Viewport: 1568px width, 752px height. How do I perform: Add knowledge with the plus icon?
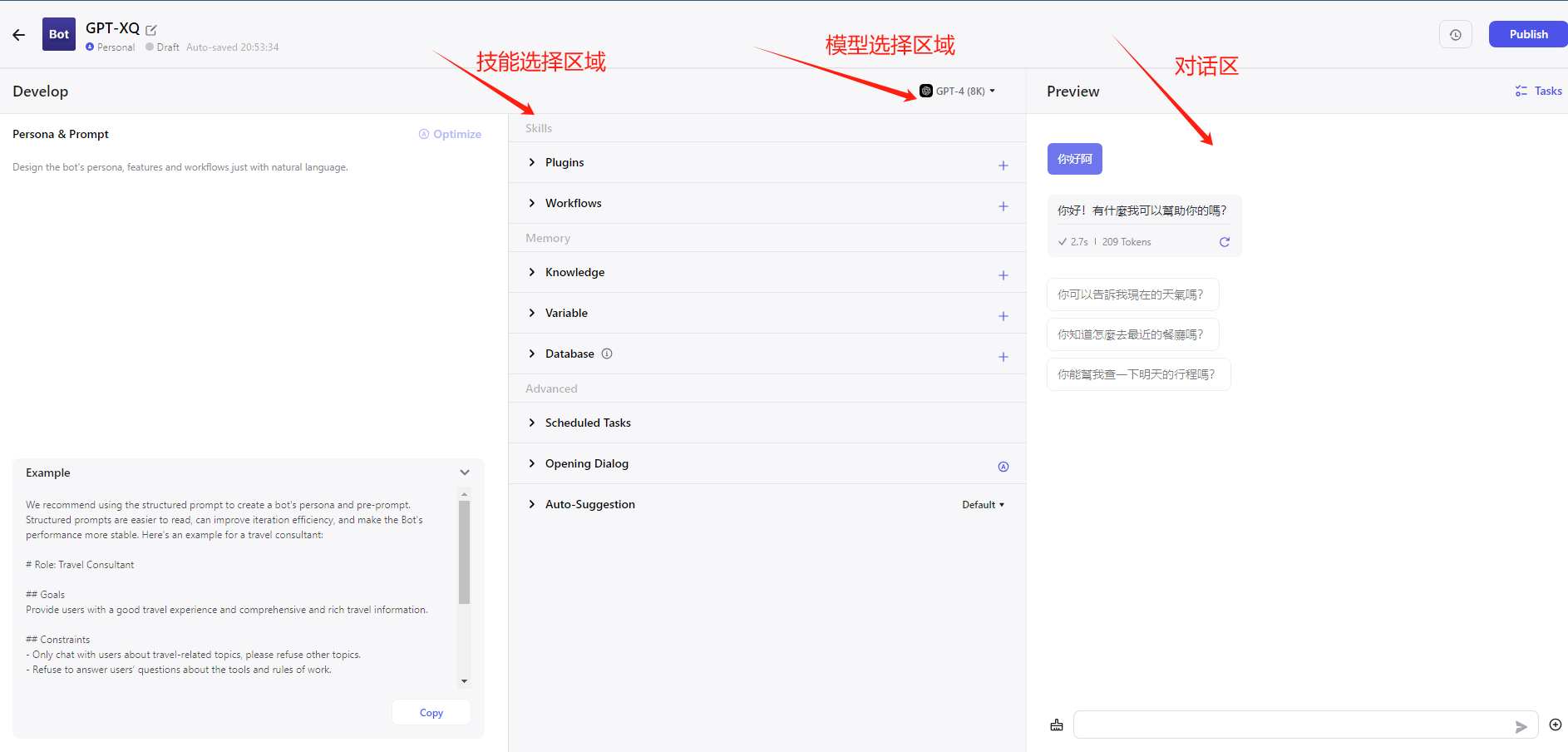pyautogui.click(x=1003, y=275)
